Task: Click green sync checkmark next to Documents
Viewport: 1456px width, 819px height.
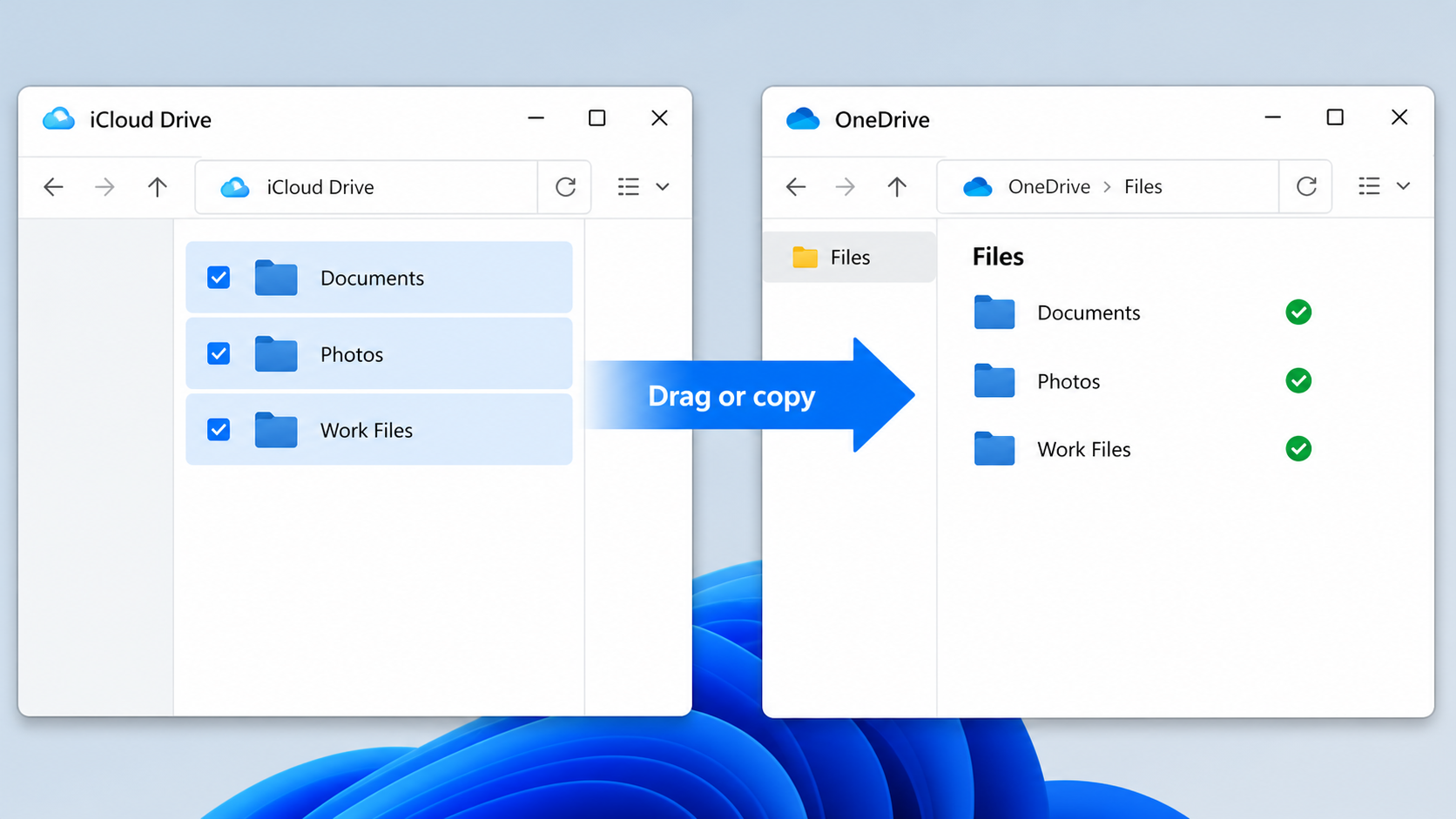Action: [x=1298, y=312]
